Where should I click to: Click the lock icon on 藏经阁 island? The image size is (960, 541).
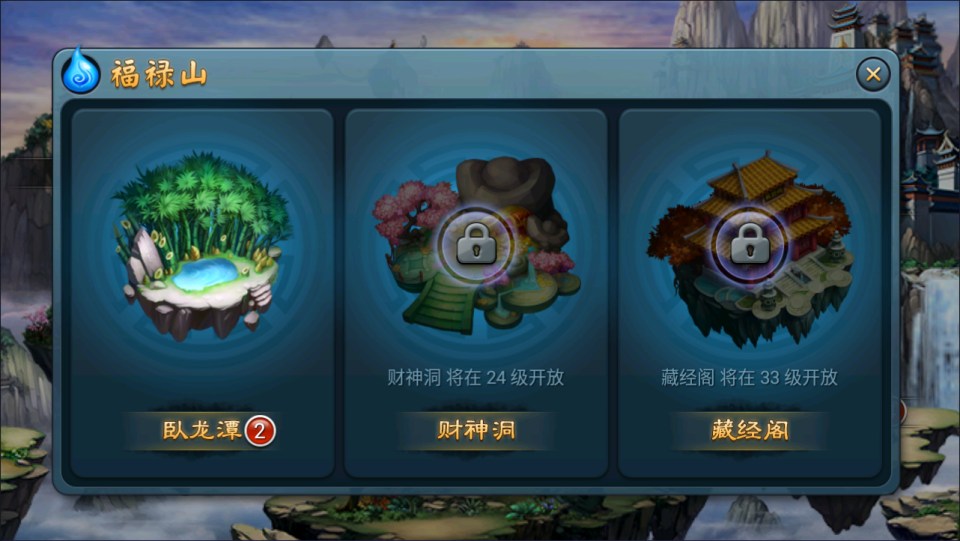pos(750,245)
